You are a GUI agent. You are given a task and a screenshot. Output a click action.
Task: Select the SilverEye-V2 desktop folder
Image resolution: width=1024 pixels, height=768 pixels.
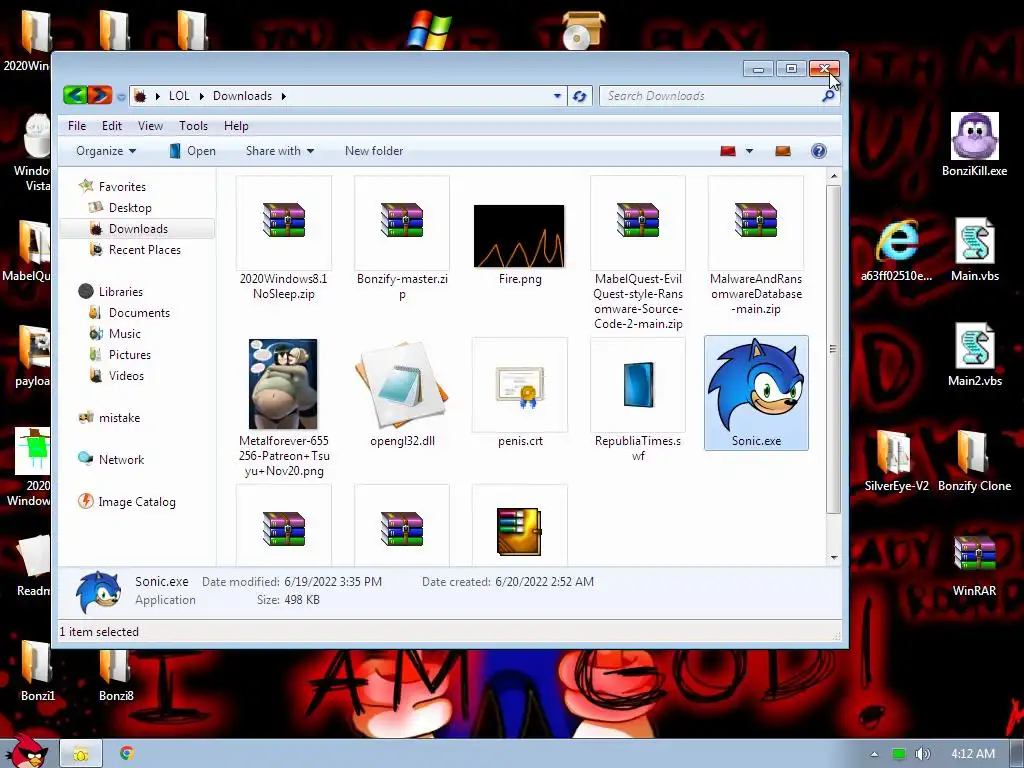click(x=896, y=460)
